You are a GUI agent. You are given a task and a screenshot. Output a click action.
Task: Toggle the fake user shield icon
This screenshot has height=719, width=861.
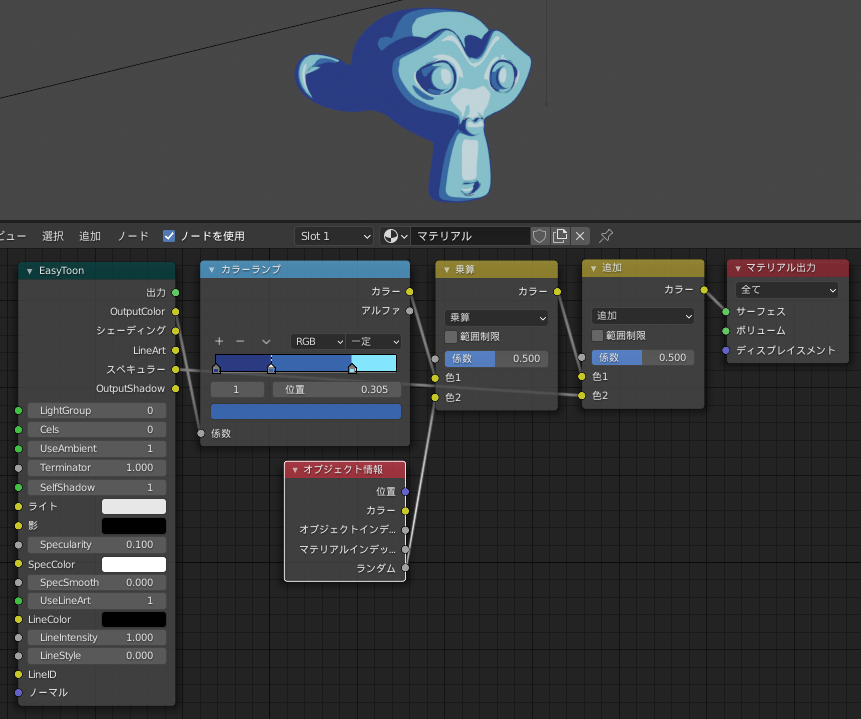click(540, 236)
